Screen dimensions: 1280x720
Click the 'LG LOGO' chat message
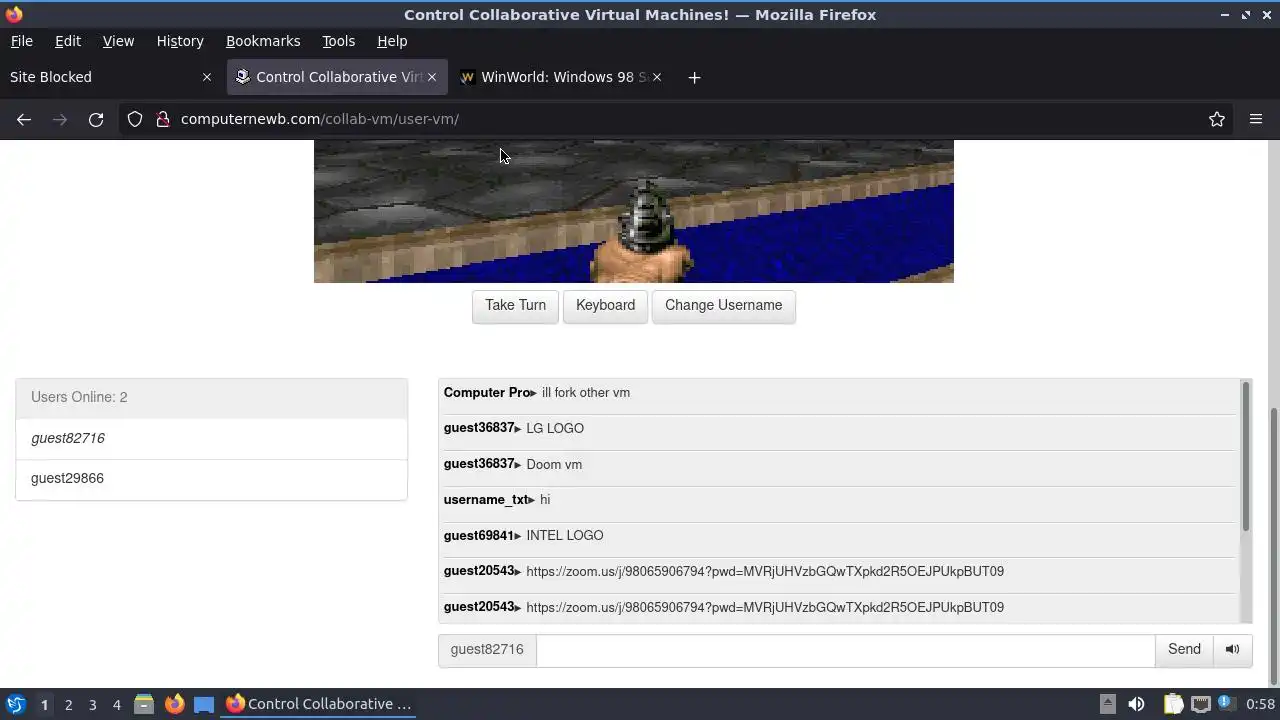554,428
